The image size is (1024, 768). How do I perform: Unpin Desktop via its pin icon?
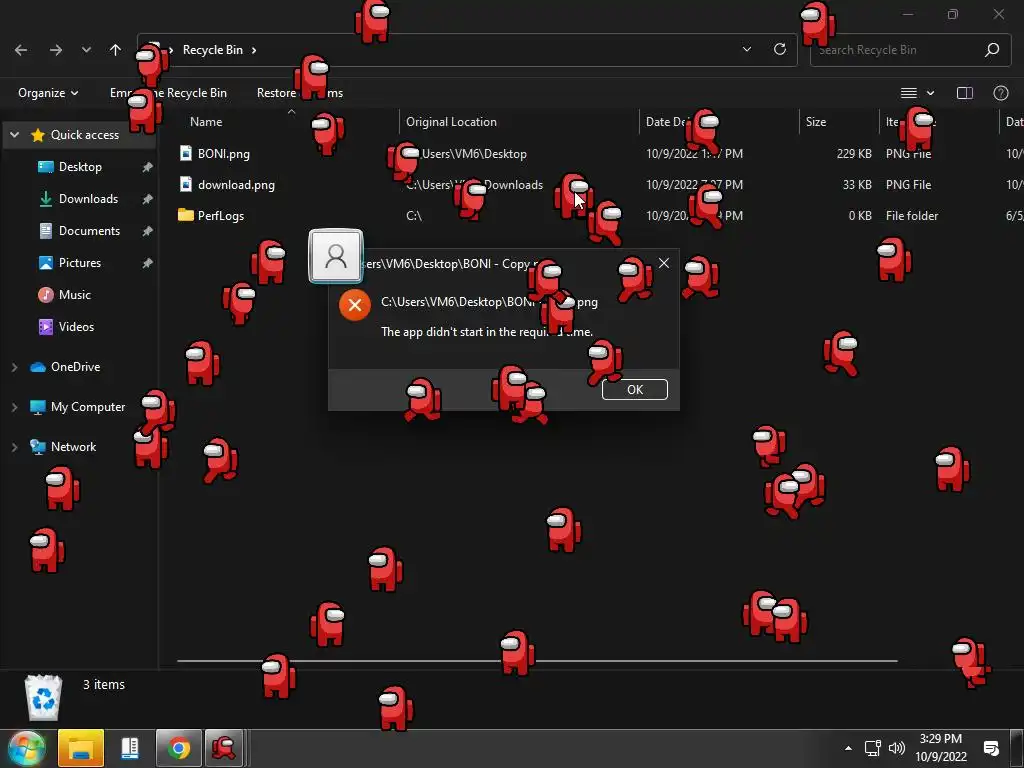coord(148,167)
